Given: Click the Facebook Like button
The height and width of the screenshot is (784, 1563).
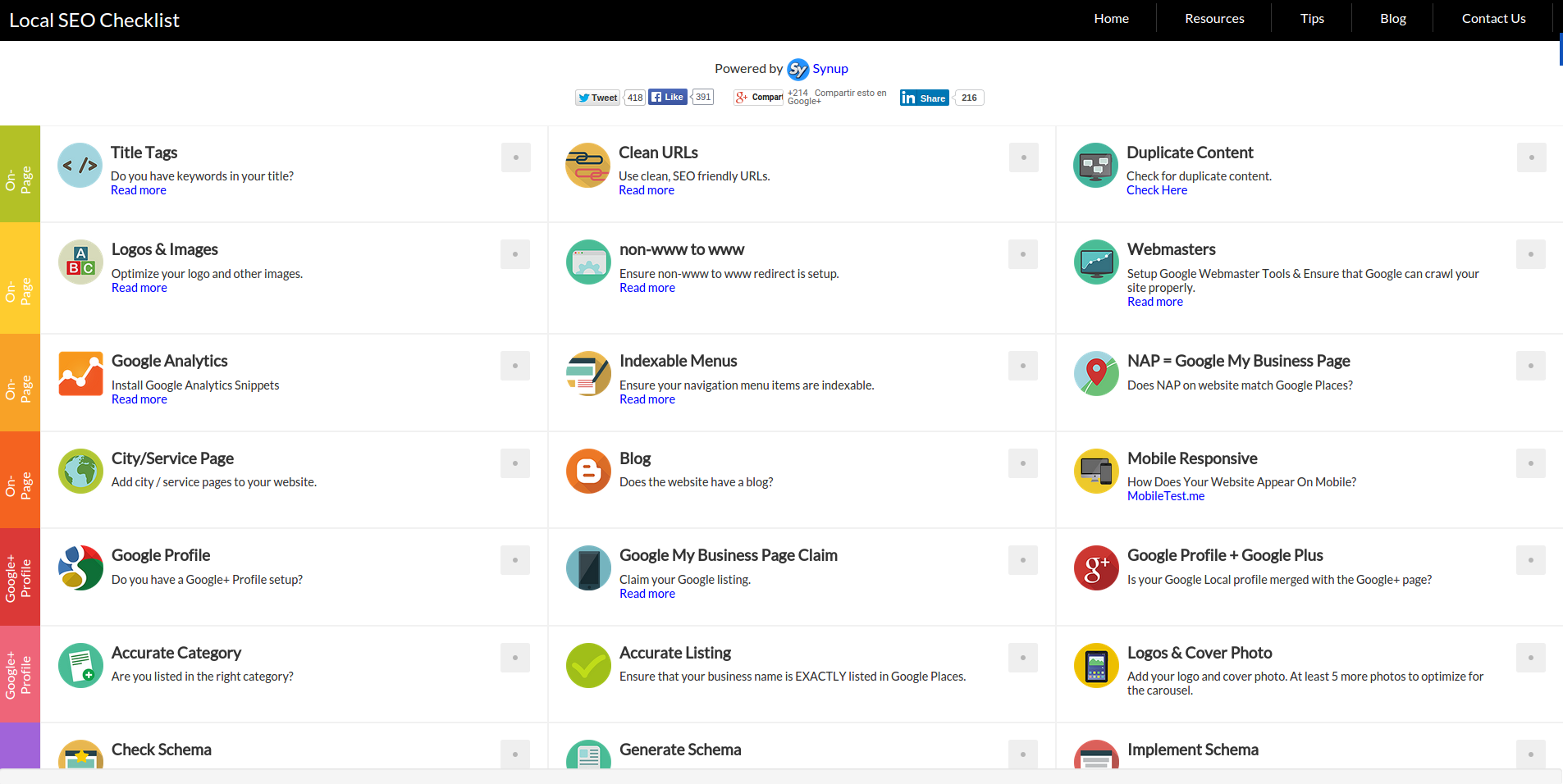Looking at the screenshot, I should pyautogui.click(x=668, y=97).
